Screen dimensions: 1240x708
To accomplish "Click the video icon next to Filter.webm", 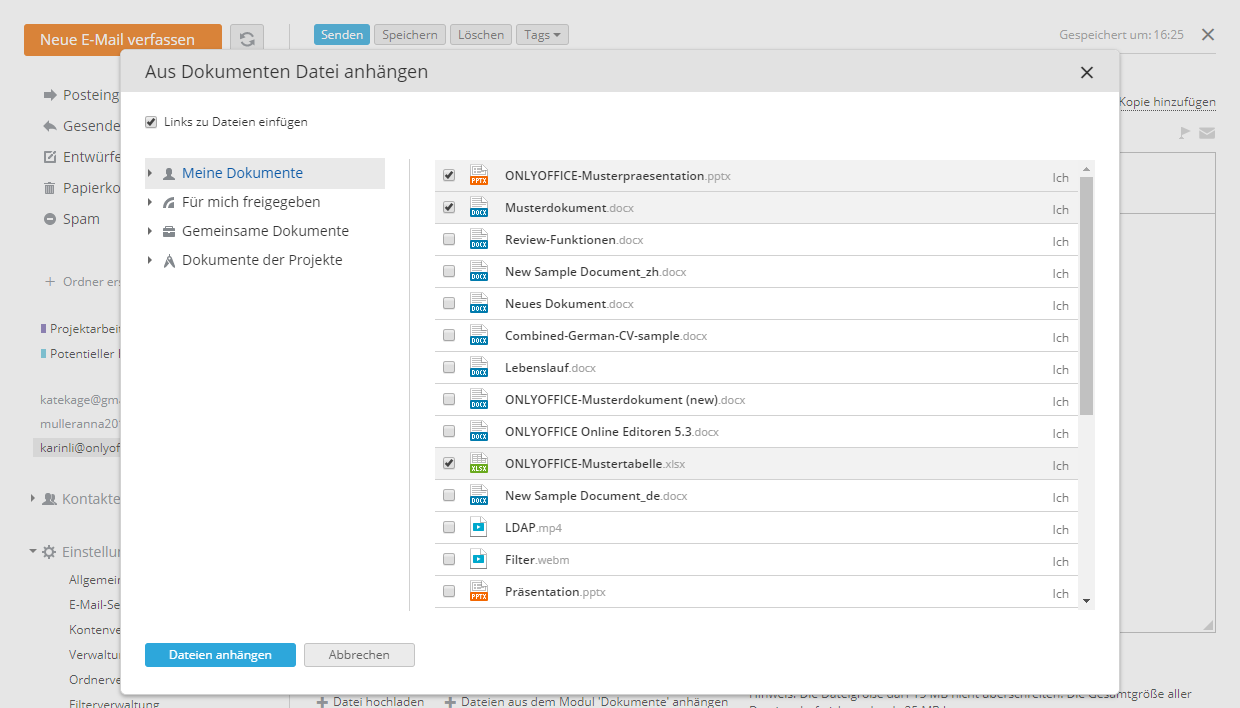I will pyautogui.click(x=479, y=560).
